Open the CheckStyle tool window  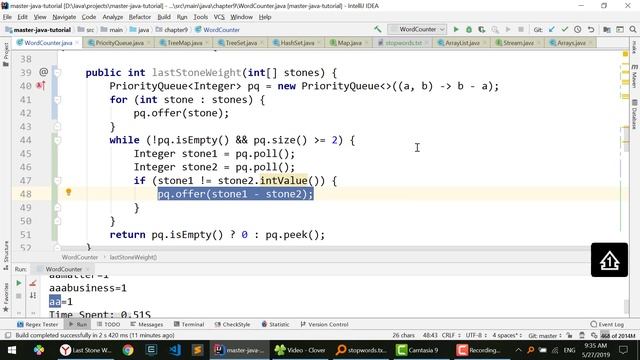(232, 324)
